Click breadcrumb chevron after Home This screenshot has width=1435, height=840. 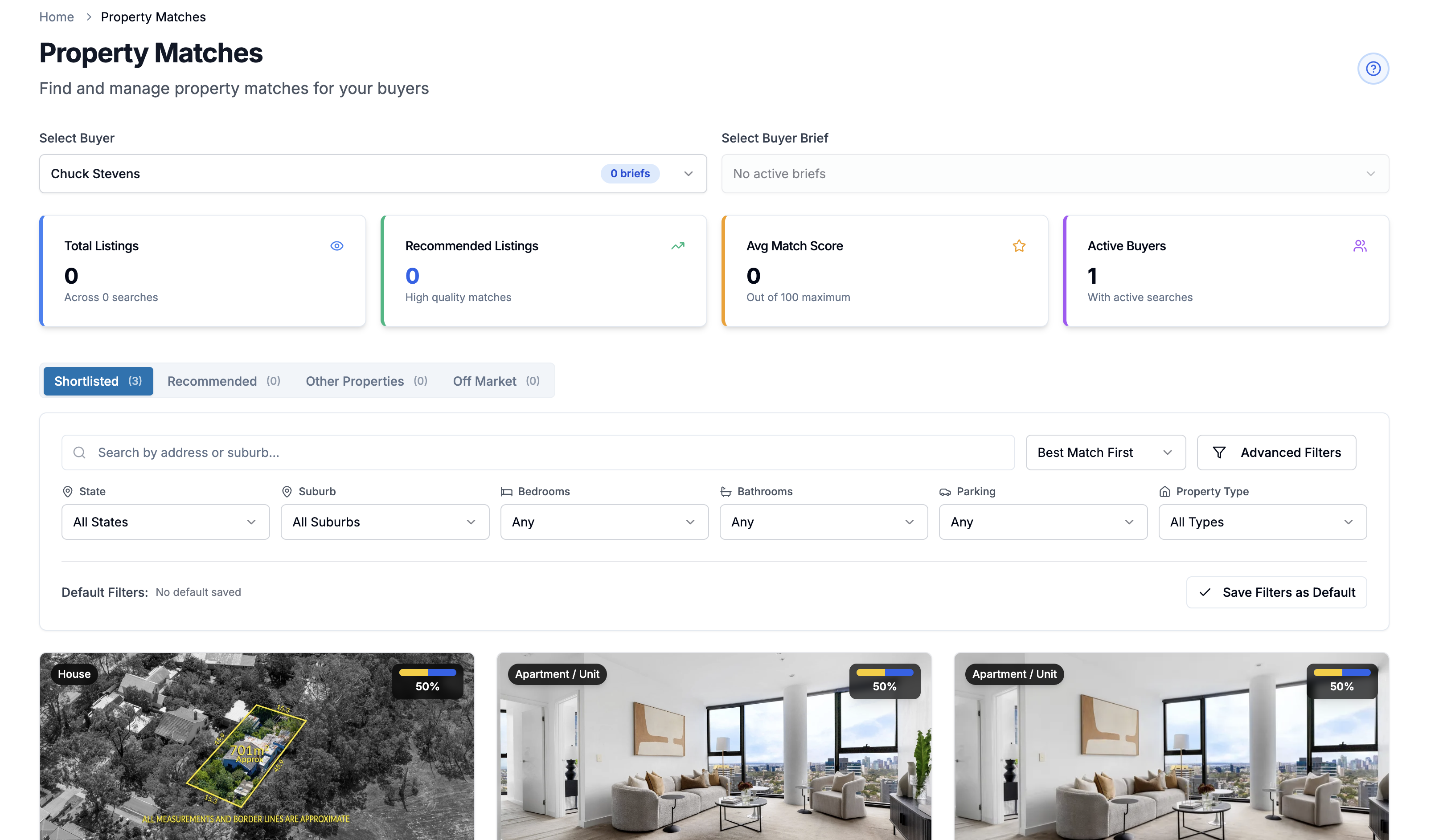[89, 17]
